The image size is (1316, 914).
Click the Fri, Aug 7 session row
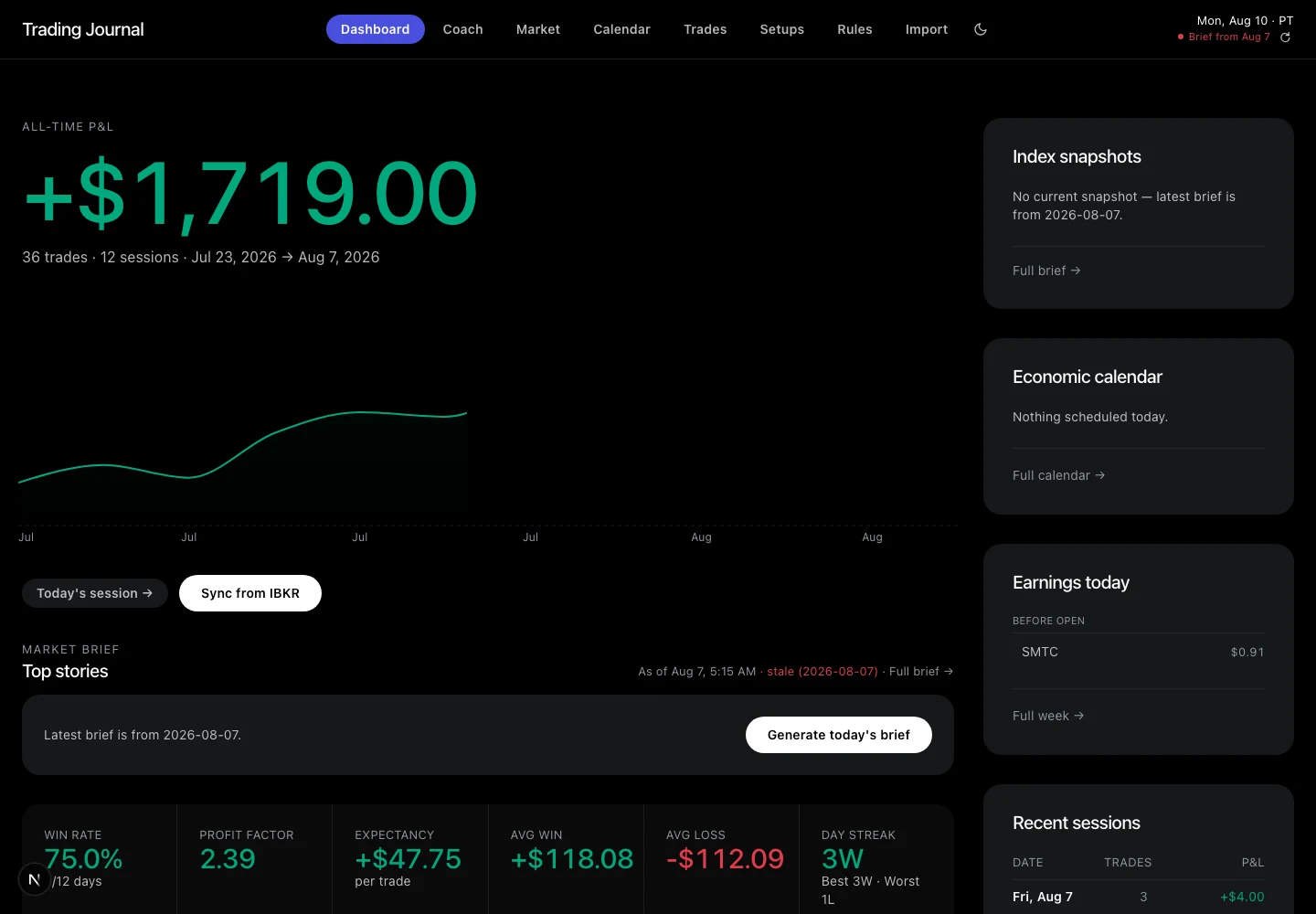pyautogui.click(x=1139, y=897)
